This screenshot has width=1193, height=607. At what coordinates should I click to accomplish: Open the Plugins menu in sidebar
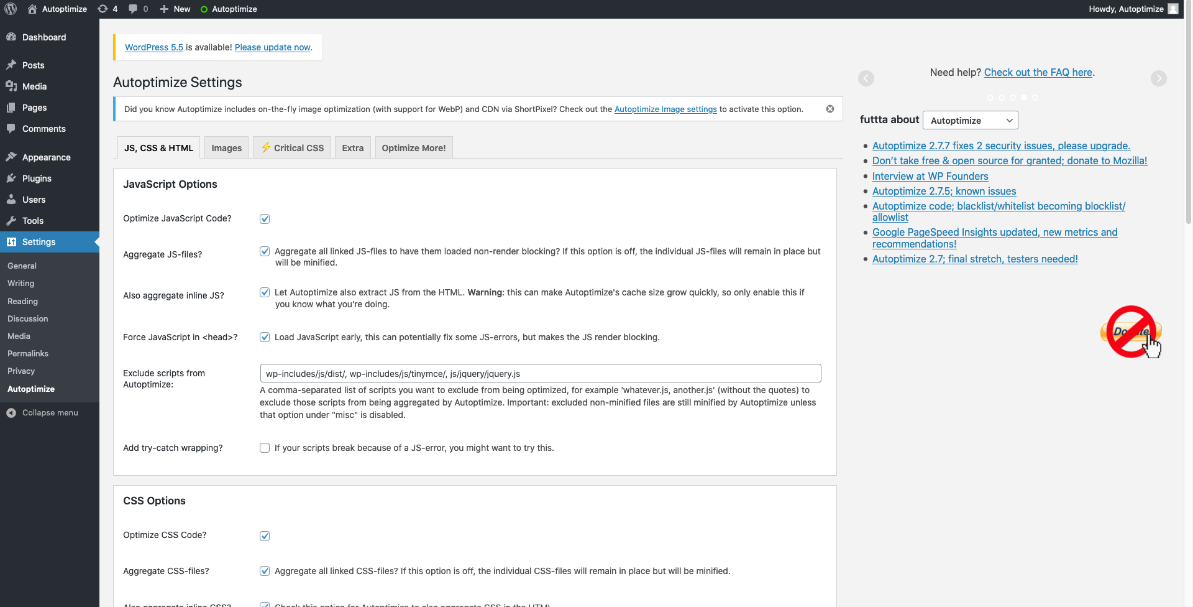[x=36, y=178]
